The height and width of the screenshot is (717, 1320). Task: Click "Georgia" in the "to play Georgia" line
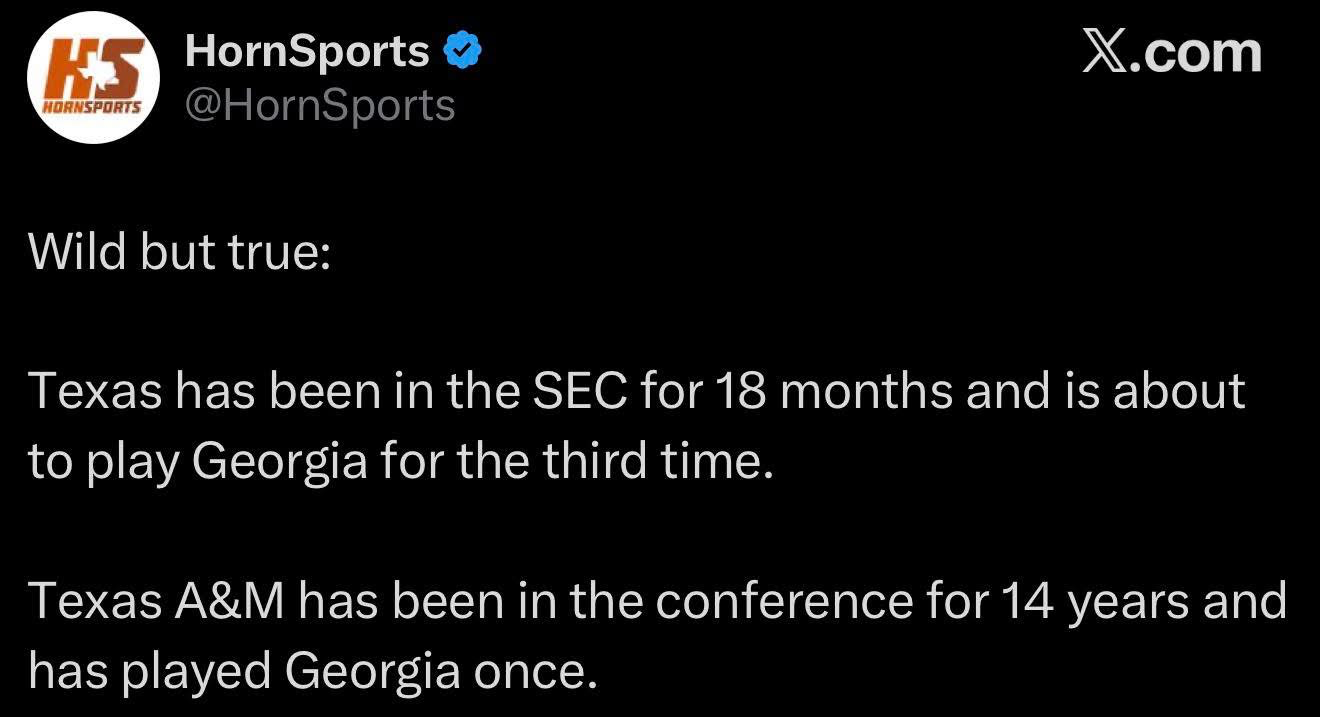tap(280, 461)
